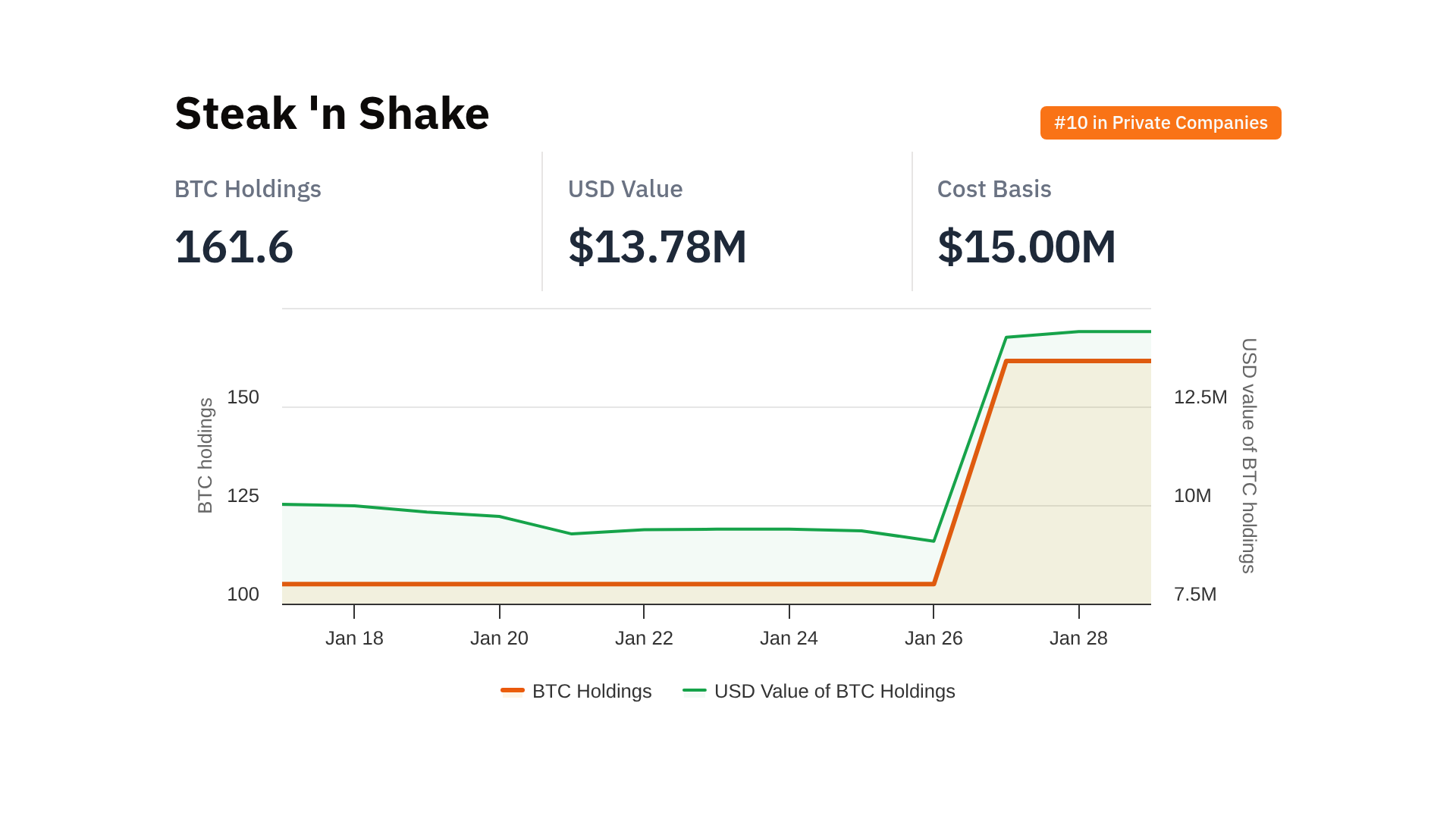The image size is (1456, 819).
Task: Click the Jan 18 axis label
Action: [354, 638]
